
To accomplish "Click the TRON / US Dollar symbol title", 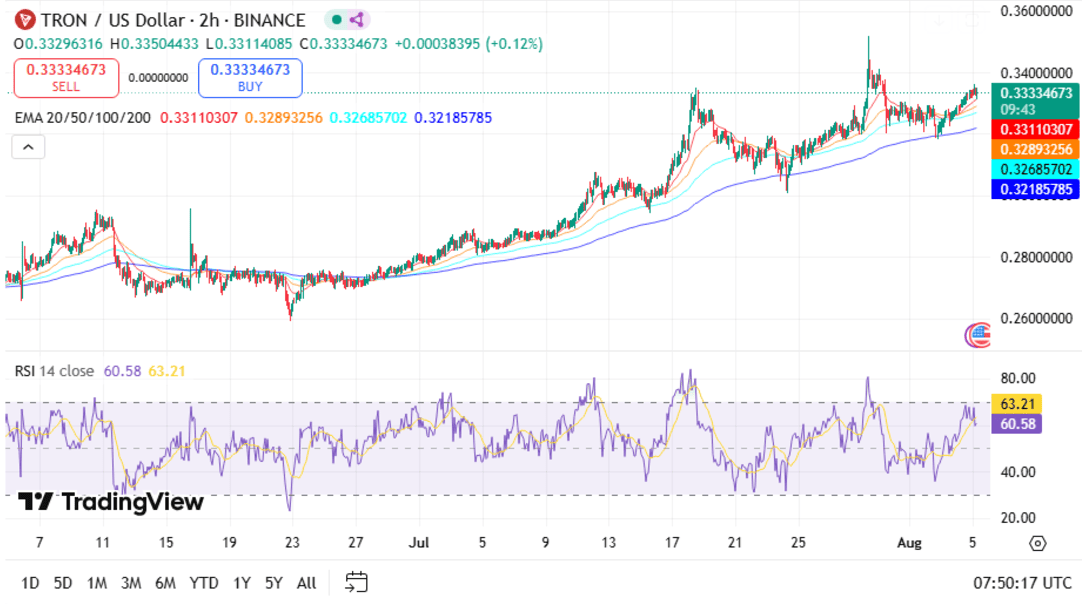I will point(123,20).
